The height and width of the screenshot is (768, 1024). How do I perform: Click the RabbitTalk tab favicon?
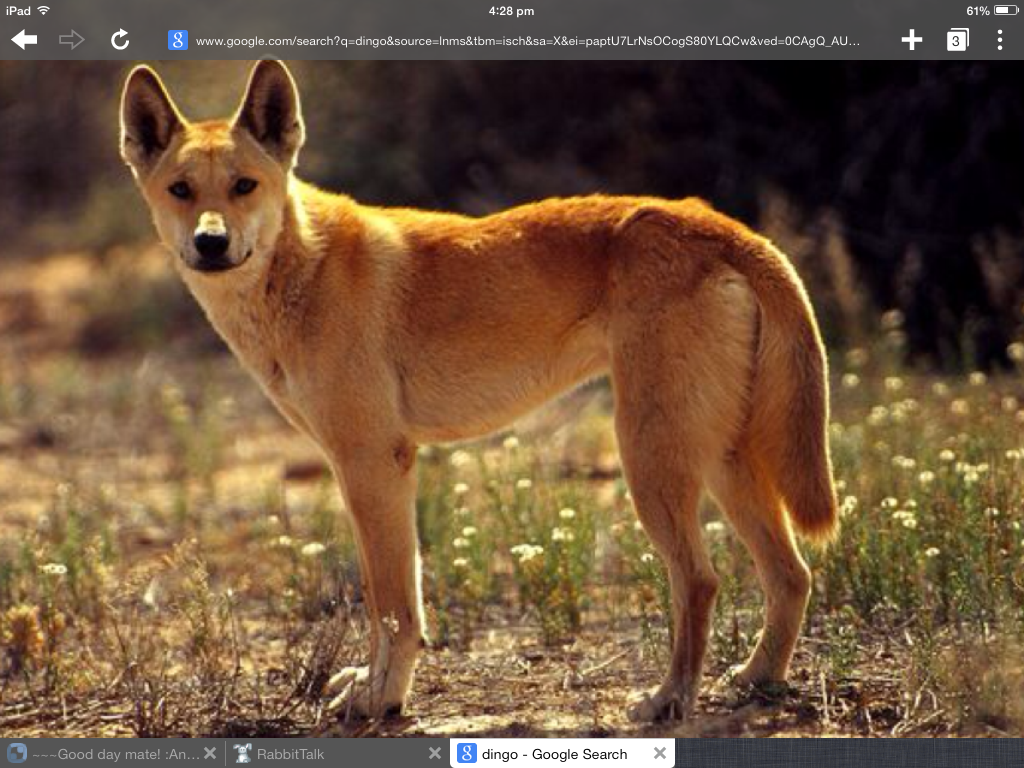pyautogui.click(x=241, y=754)
